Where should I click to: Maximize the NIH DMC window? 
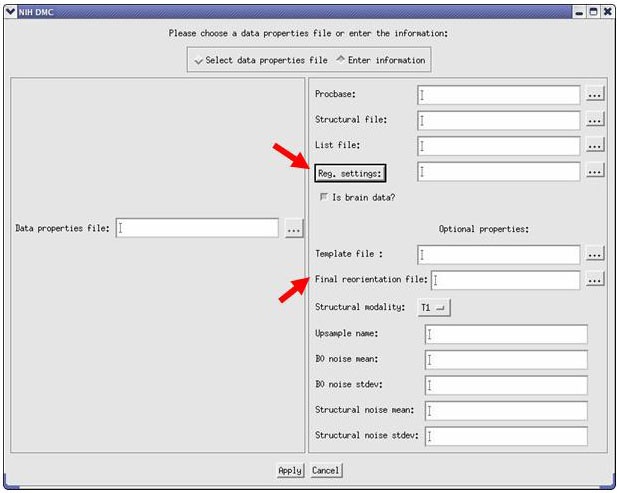pos(593,12)
